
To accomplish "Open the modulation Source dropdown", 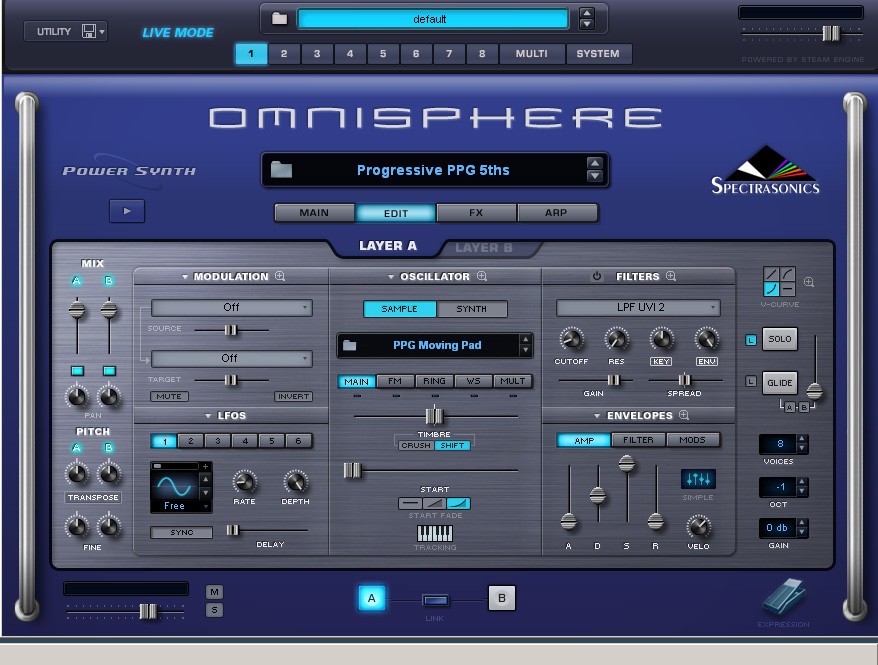I will coord(231,307).
